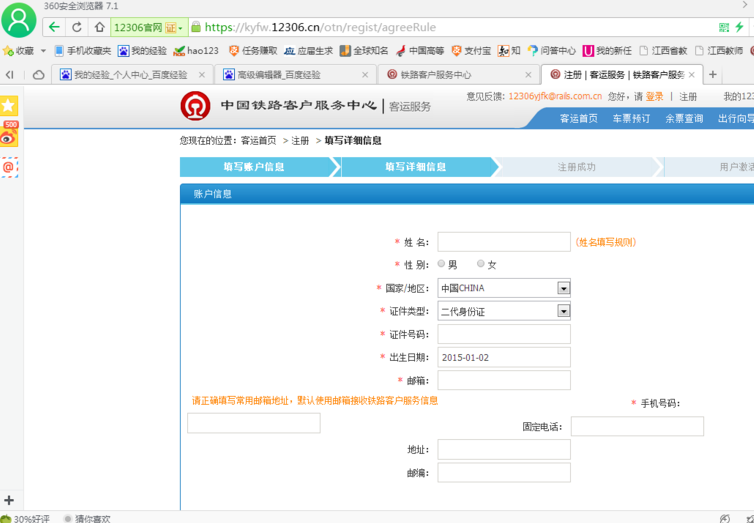
Task: Click the 登录 login link
Action: click(654, 97)
